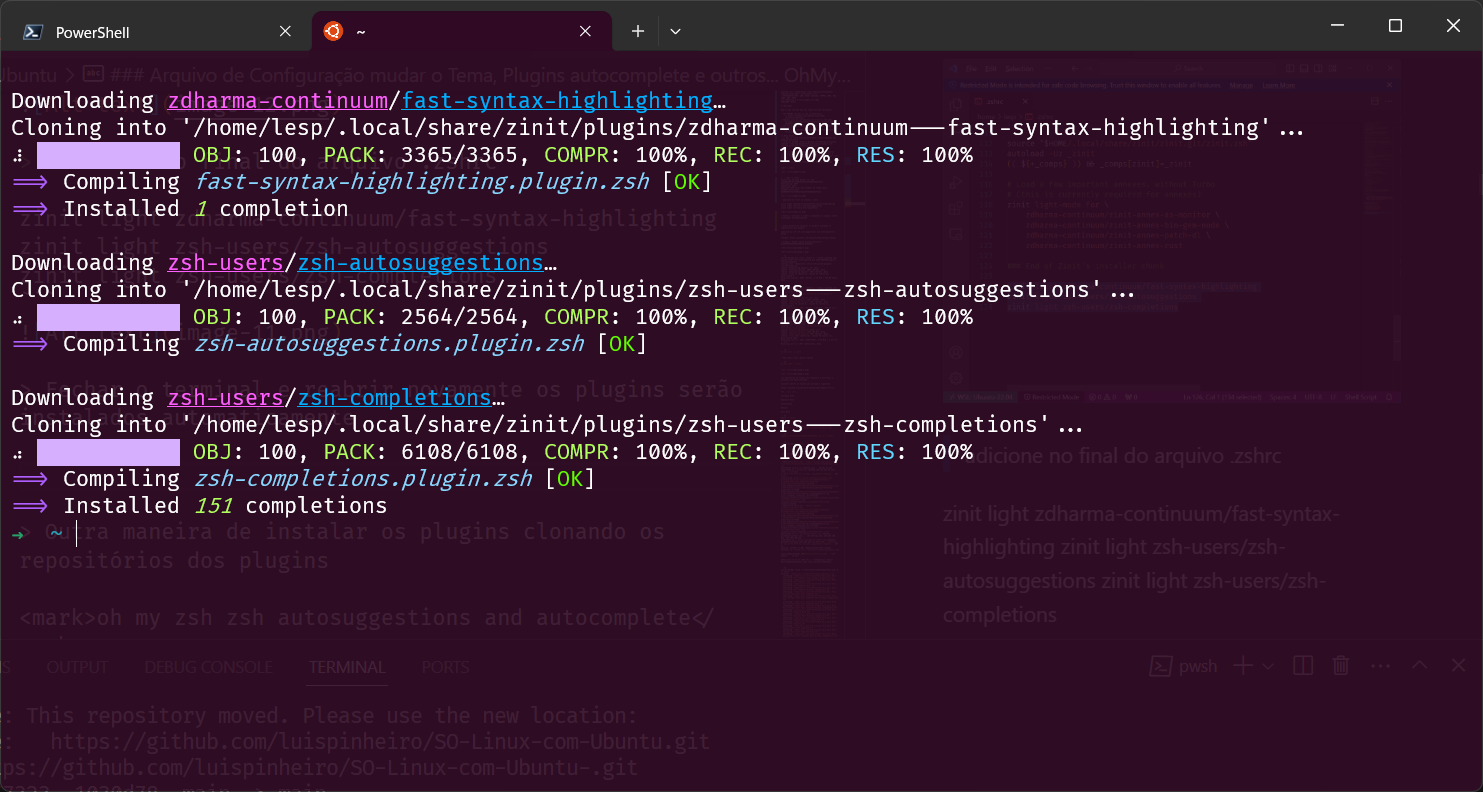Click progress bar on PACK: 2564/2564 line
Viewport: 1483px width, 792px height.
pyautogui.click(x=108, y=317)
